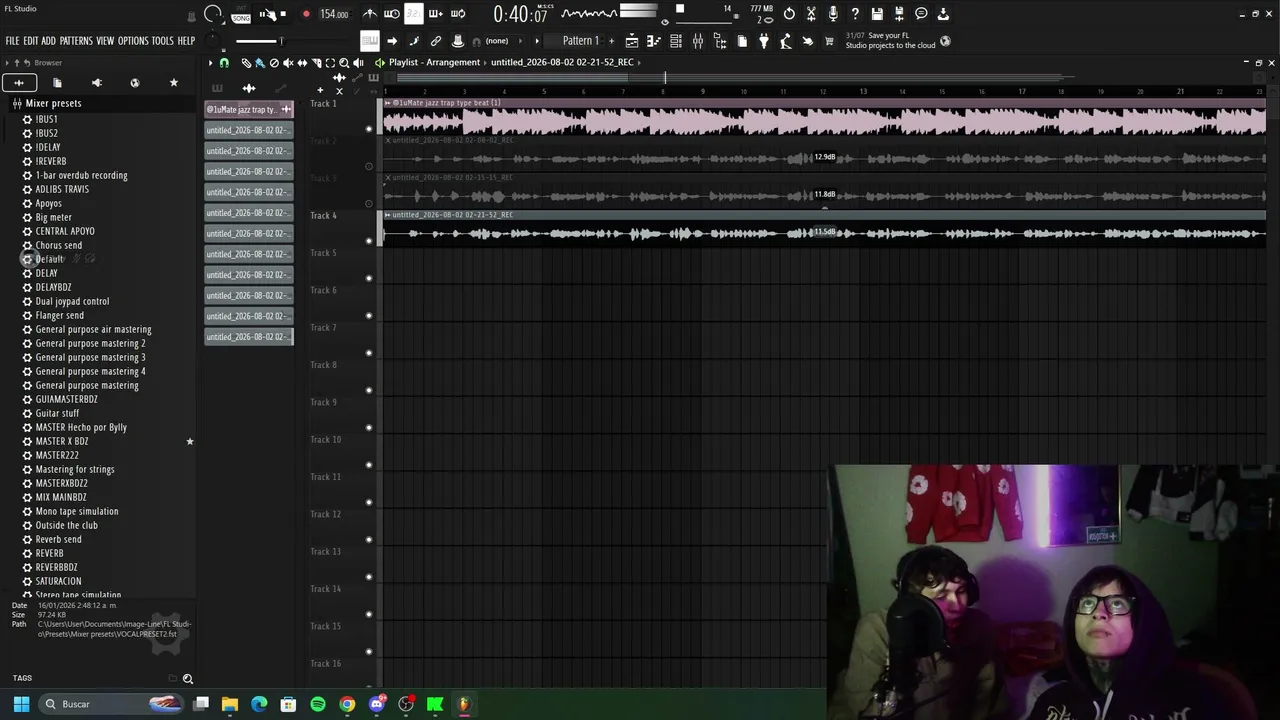The image size is (1280, 720).
Task: Toggle Track 5 mute dot
Action: coord(369,278)
